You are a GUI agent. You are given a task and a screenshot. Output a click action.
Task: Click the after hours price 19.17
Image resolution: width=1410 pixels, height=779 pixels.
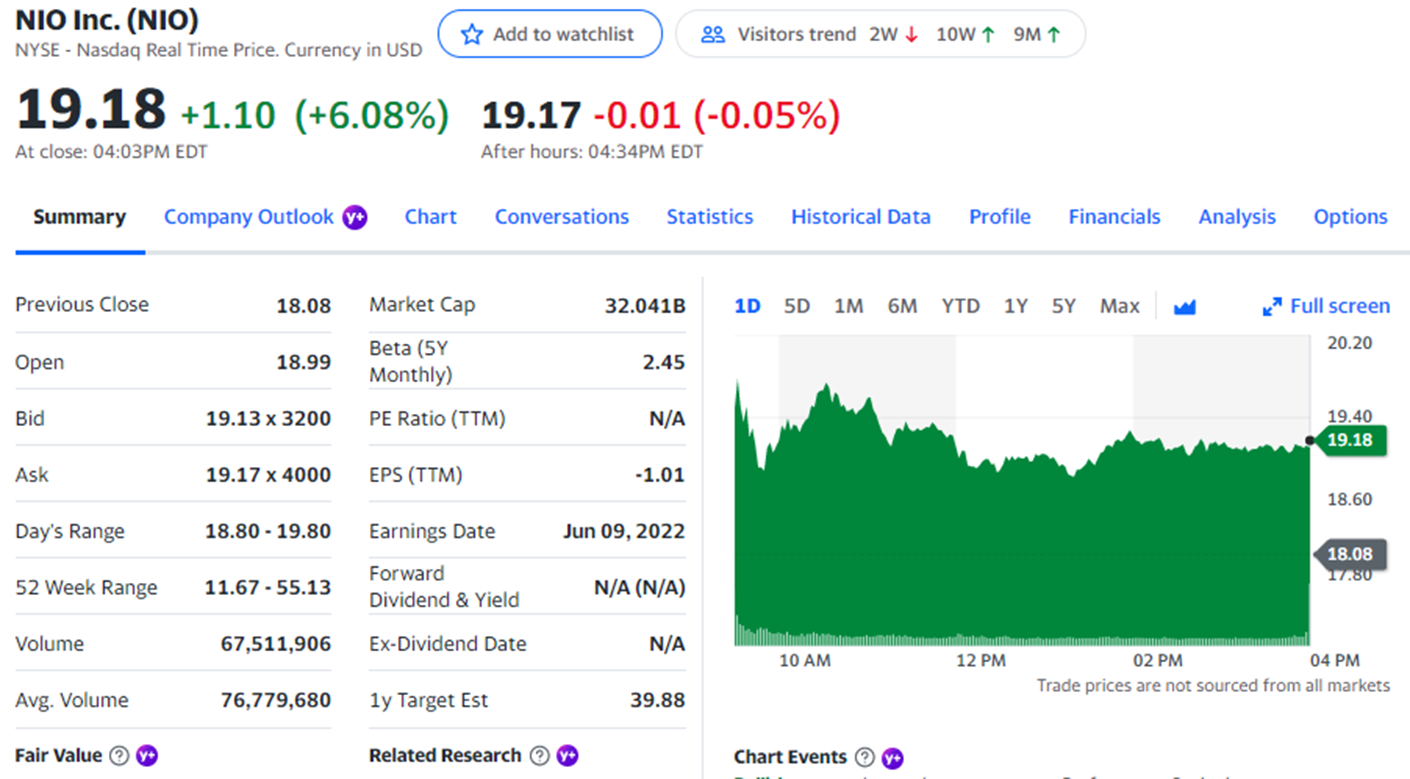531,116
